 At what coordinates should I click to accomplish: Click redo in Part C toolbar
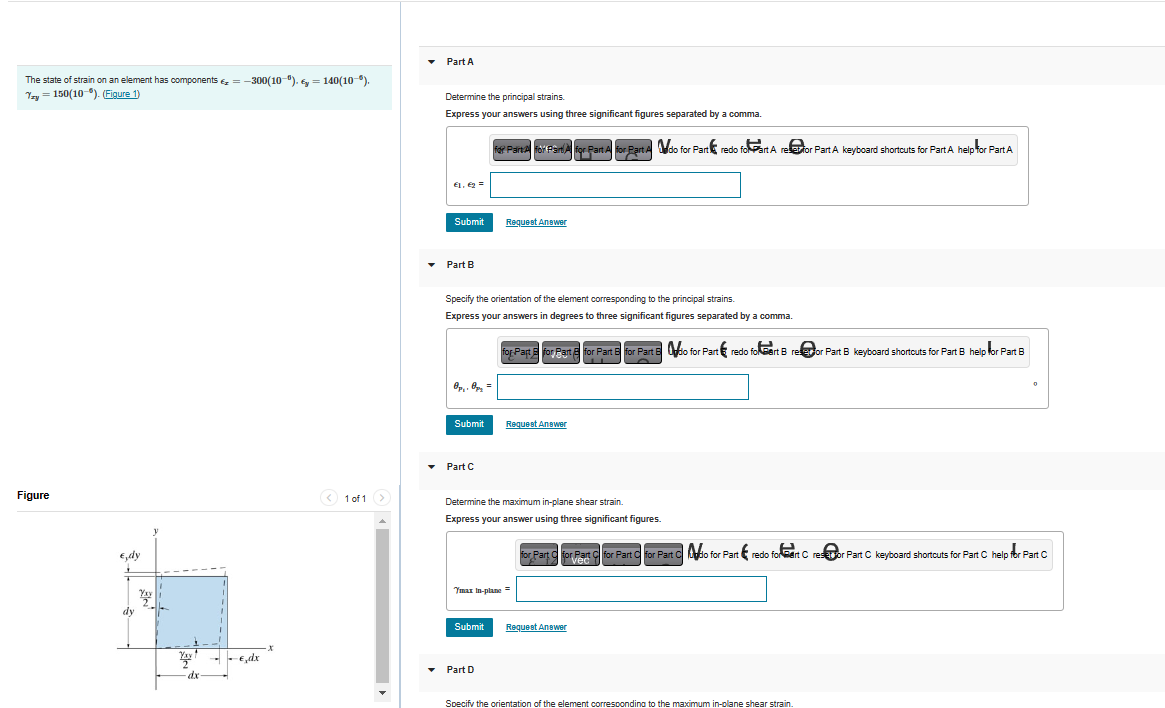point(779,554)
